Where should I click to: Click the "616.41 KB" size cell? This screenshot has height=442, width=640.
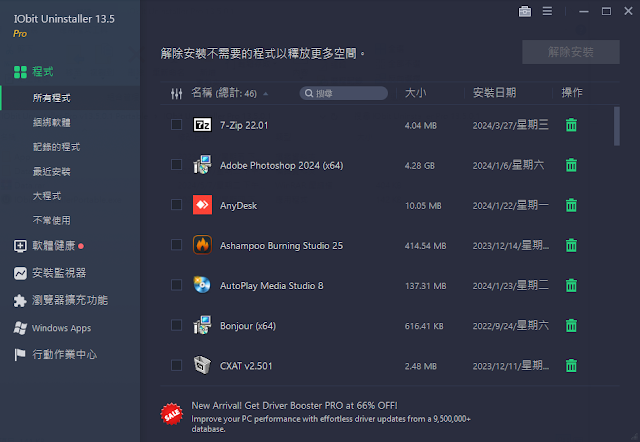[424, 326]
